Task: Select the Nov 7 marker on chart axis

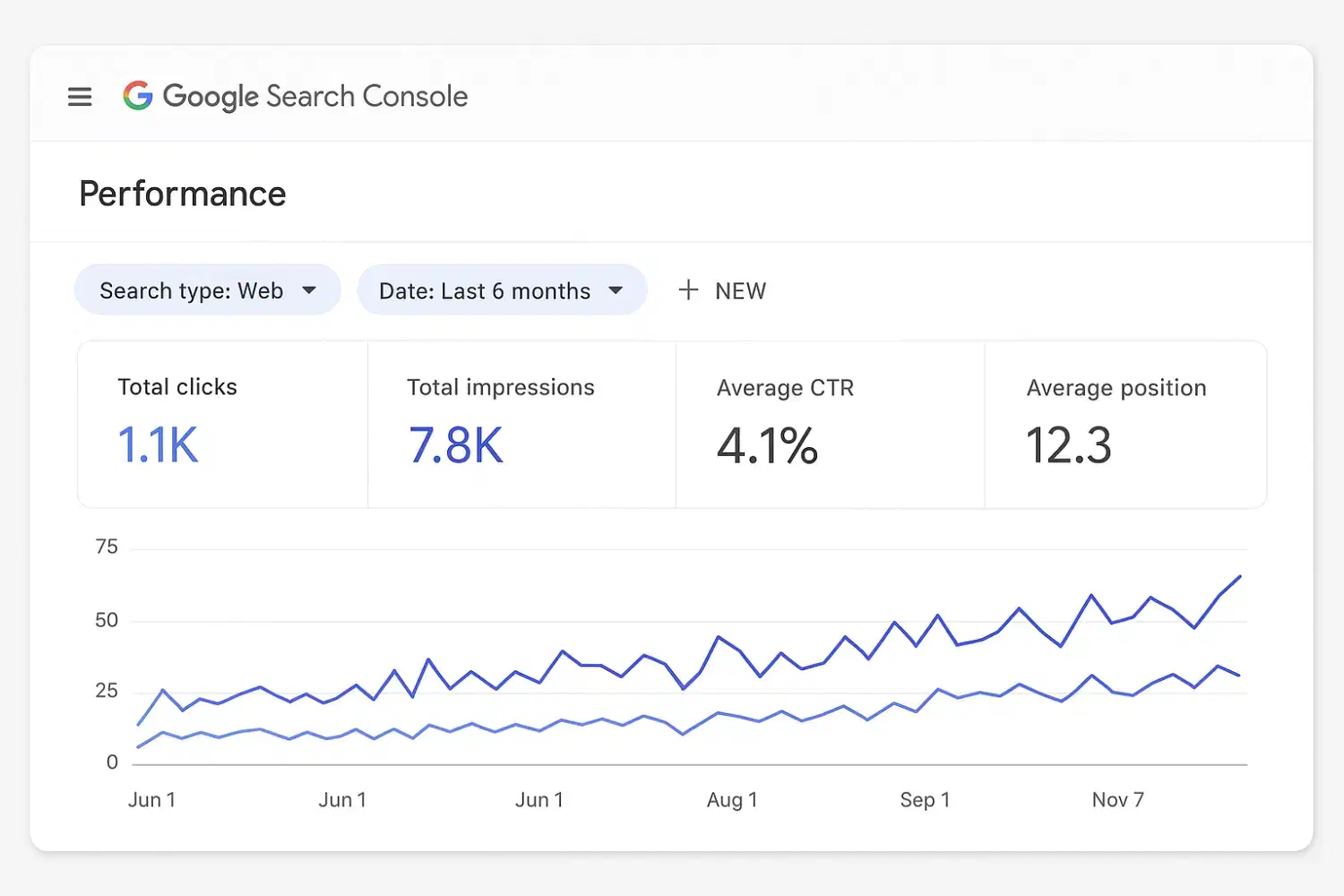Action: point(1117,800)
